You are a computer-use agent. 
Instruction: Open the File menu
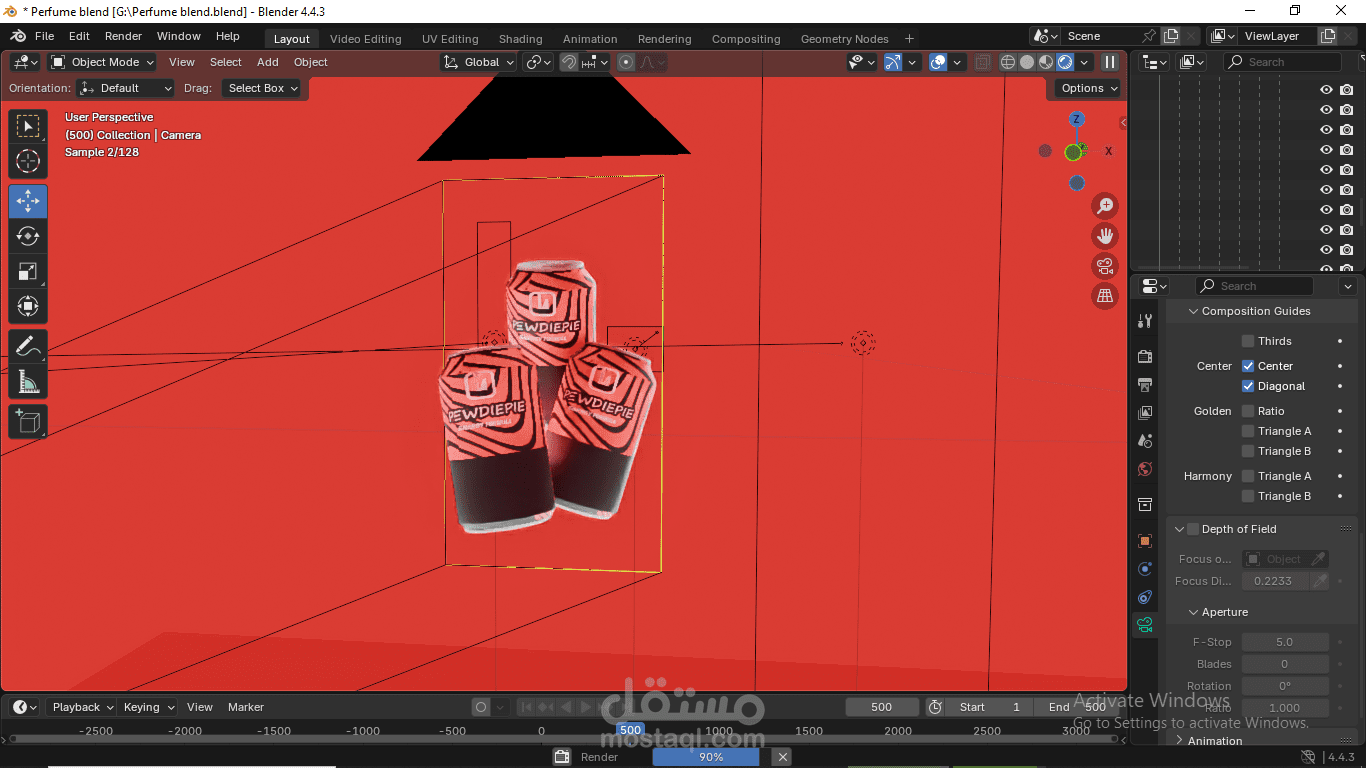pyautogui.click(x=45, y=36)
